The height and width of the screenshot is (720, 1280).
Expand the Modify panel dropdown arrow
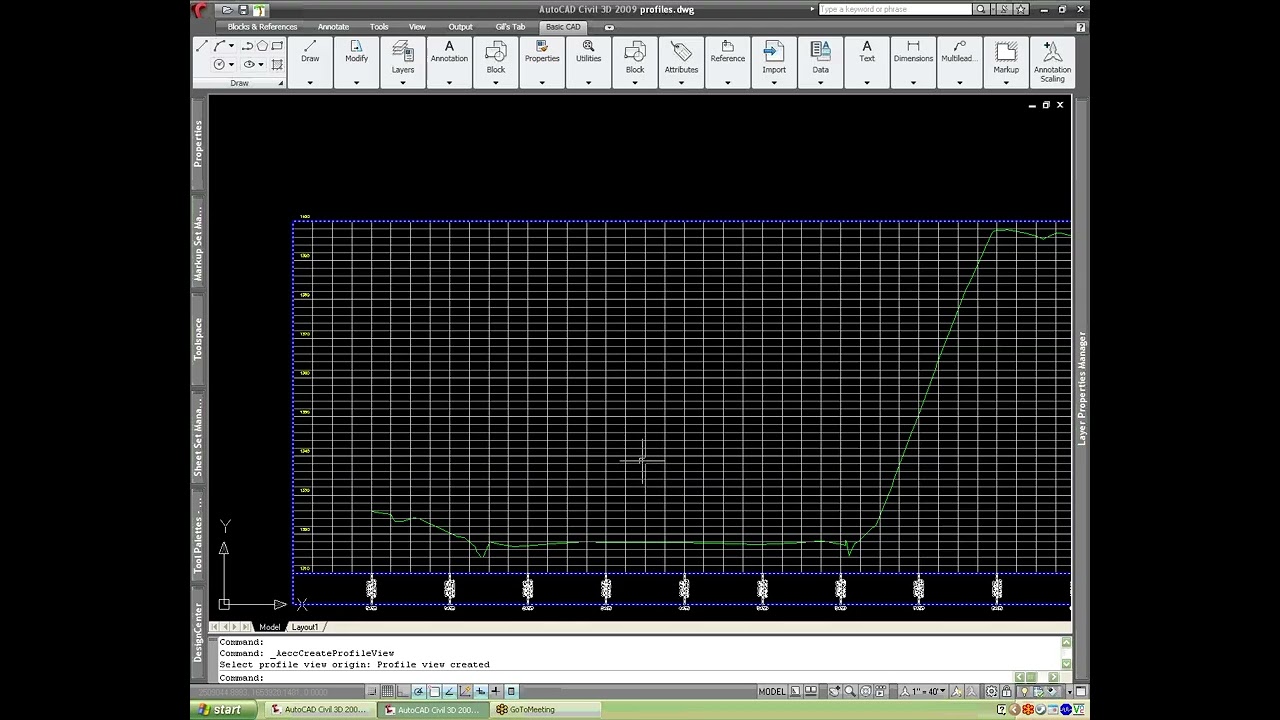pos(356,82)
